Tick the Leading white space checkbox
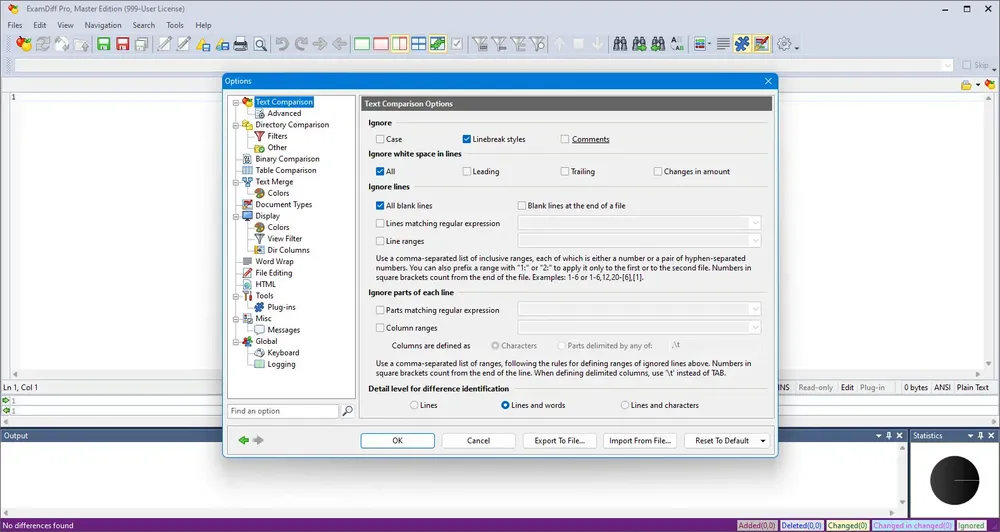This screenshot has height=532, width=1000. tap(467, 172)
